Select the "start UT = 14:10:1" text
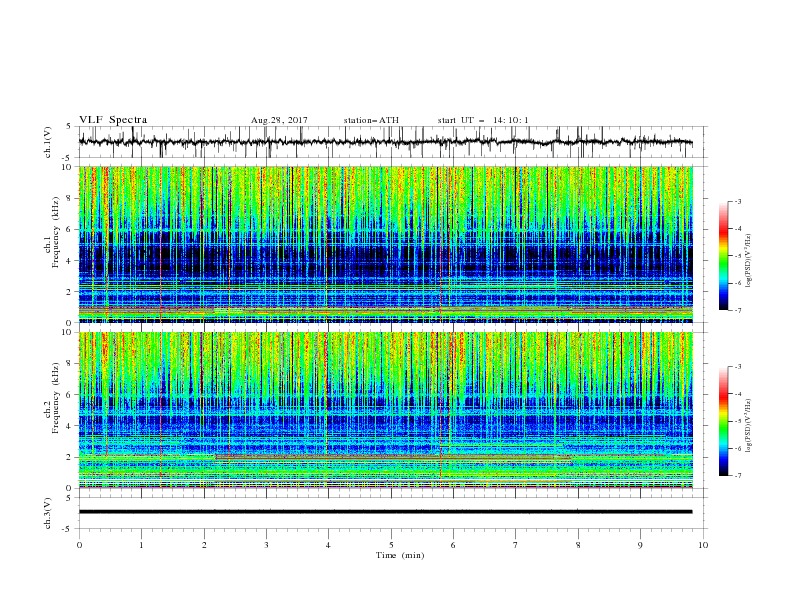The width and height of the screenshot is (792, 612). point(483,120)
